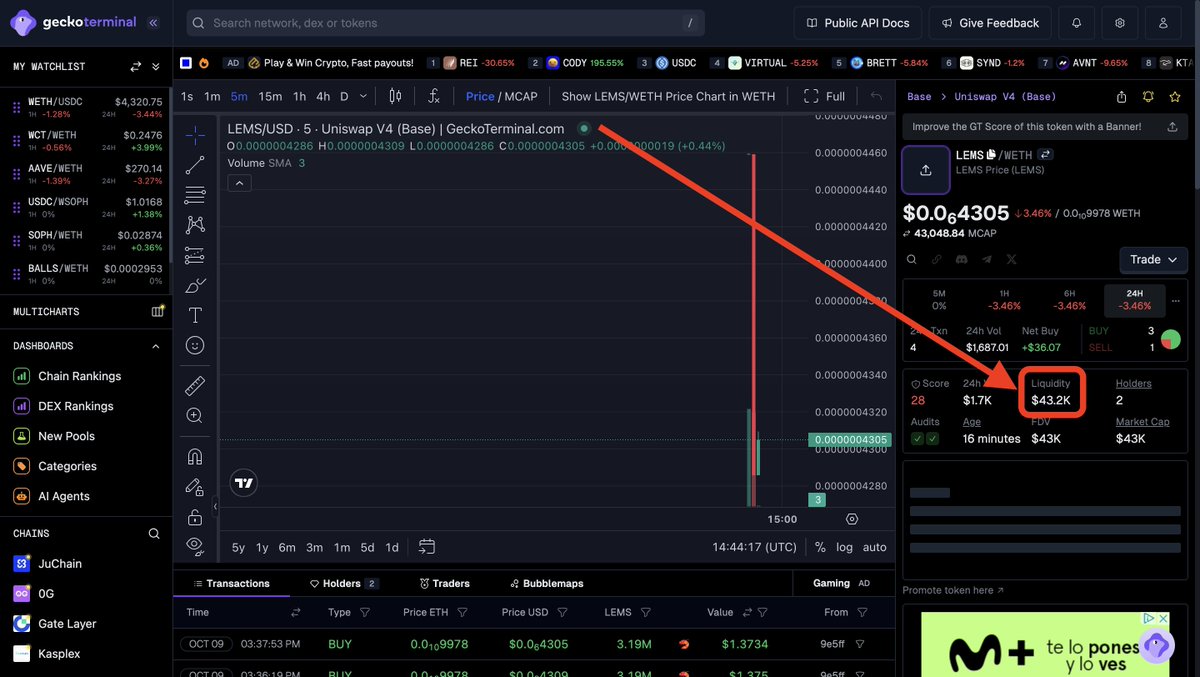Switch chart to MCAP view
This screenshot has width=1200, height=677.
521,96
